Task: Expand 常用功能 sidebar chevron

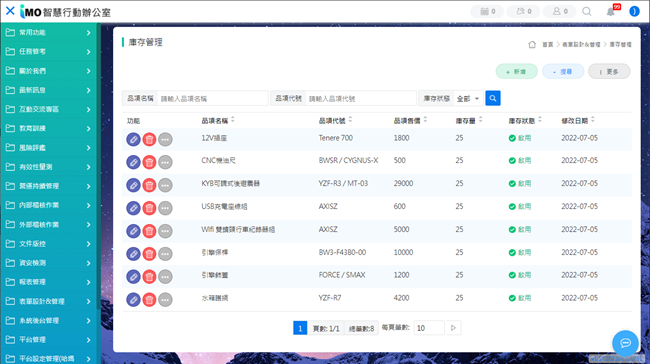Action: pyautogui.click(x=88, y=32)
